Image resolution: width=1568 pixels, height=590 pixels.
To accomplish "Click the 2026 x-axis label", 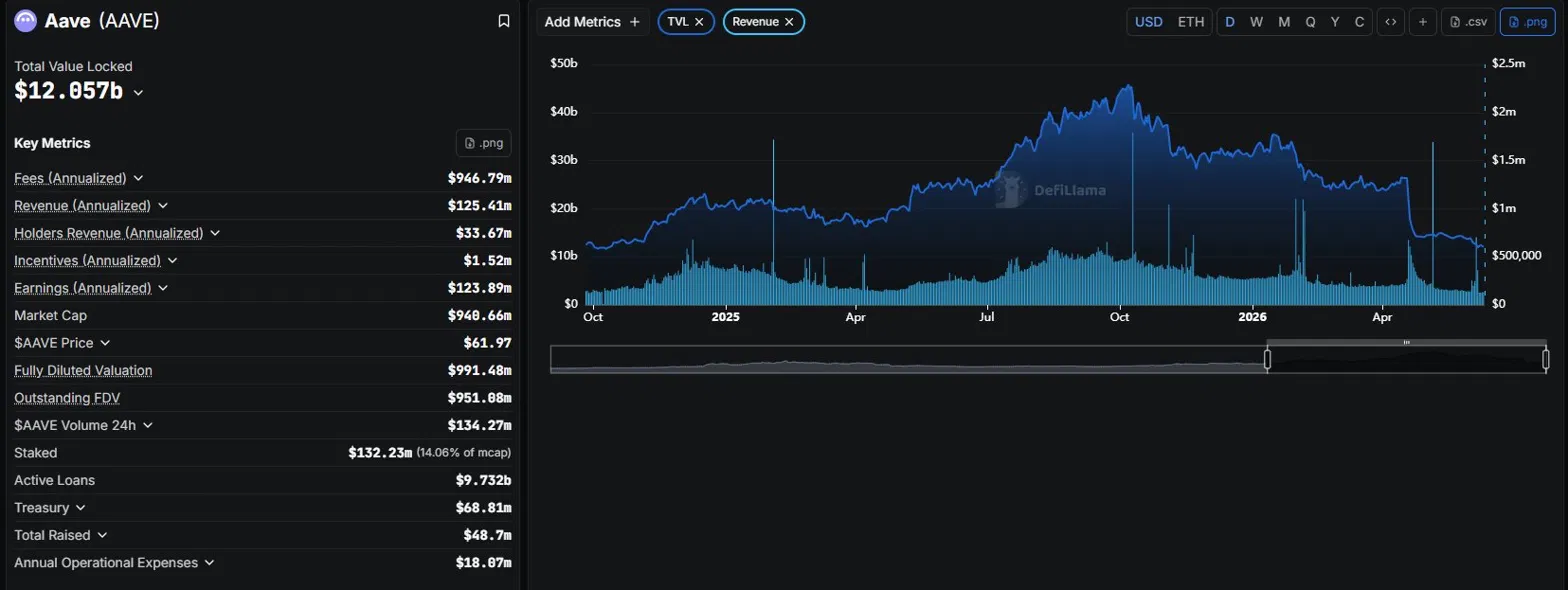I will 1252,317.
